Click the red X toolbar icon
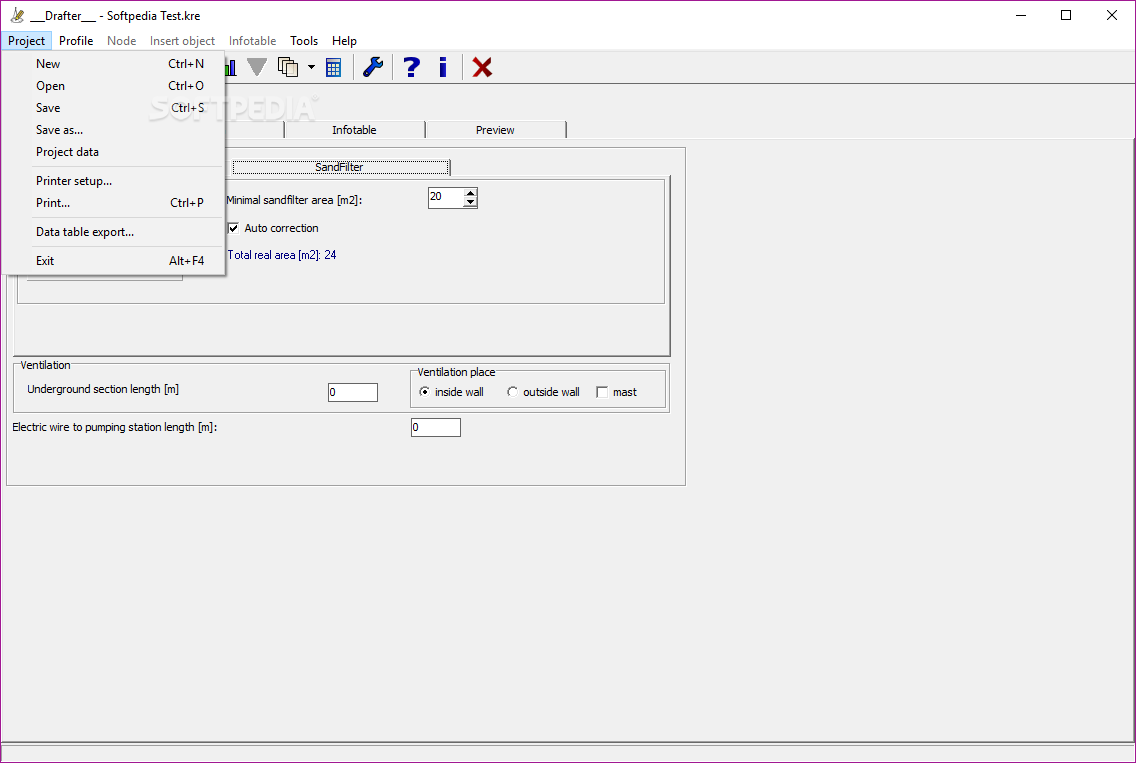1136x763 pixels. [x=482, y=67]
